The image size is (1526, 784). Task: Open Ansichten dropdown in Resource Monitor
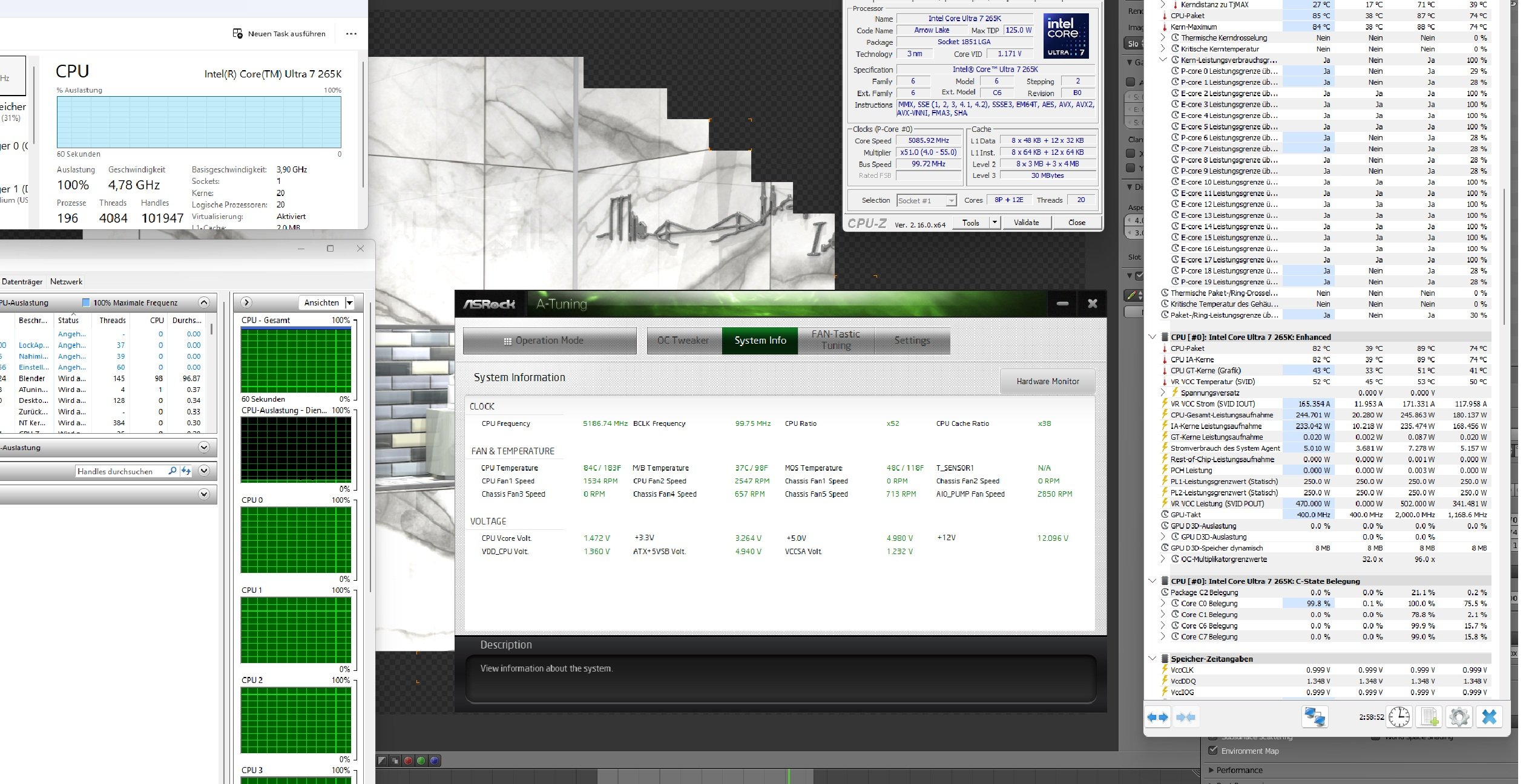click(349, 302)
